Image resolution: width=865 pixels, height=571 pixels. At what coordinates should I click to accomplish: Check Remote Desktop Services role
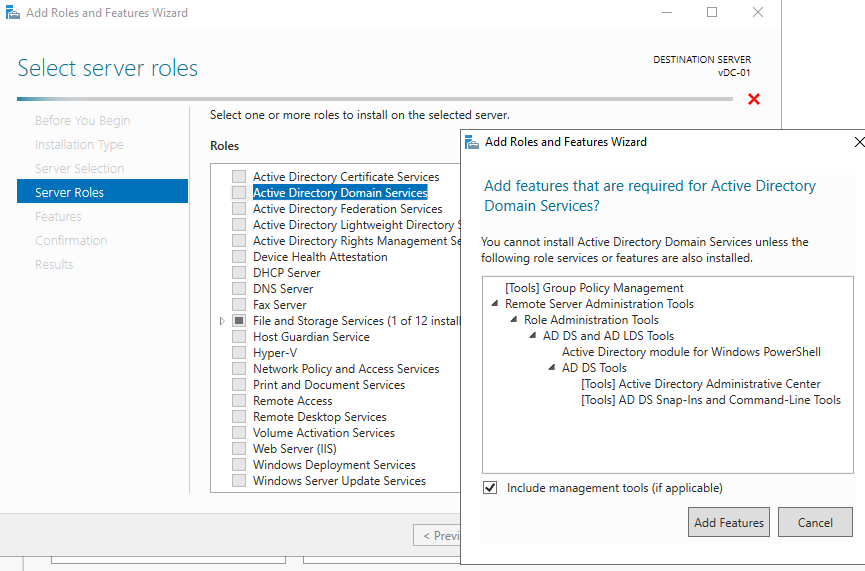(x=239, y=417)
